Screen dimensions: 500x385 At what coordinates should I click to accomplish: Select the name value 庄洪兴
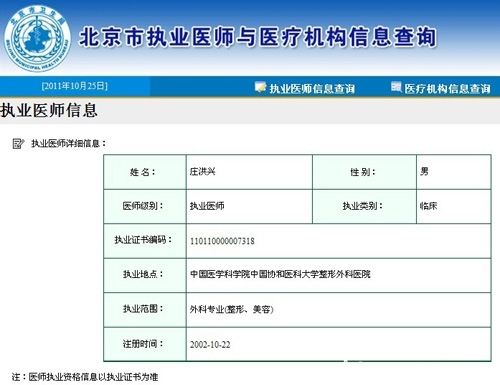pyautogui.click(x=202, y=171)
